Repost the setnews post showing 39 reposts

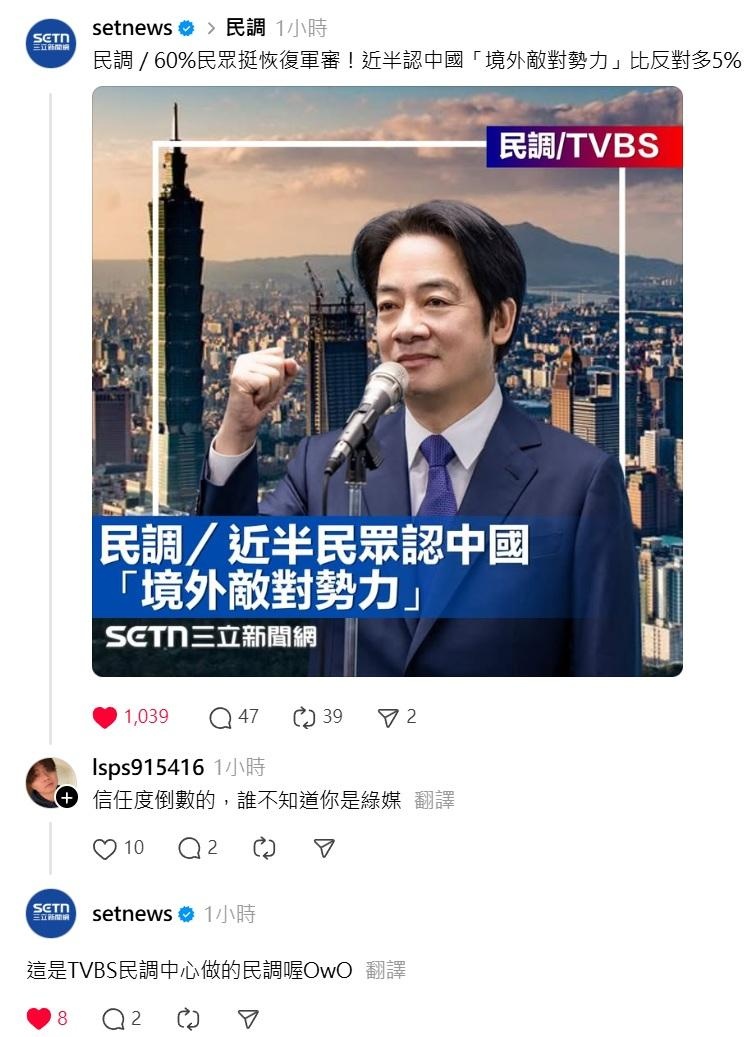(x=304, y=718)
